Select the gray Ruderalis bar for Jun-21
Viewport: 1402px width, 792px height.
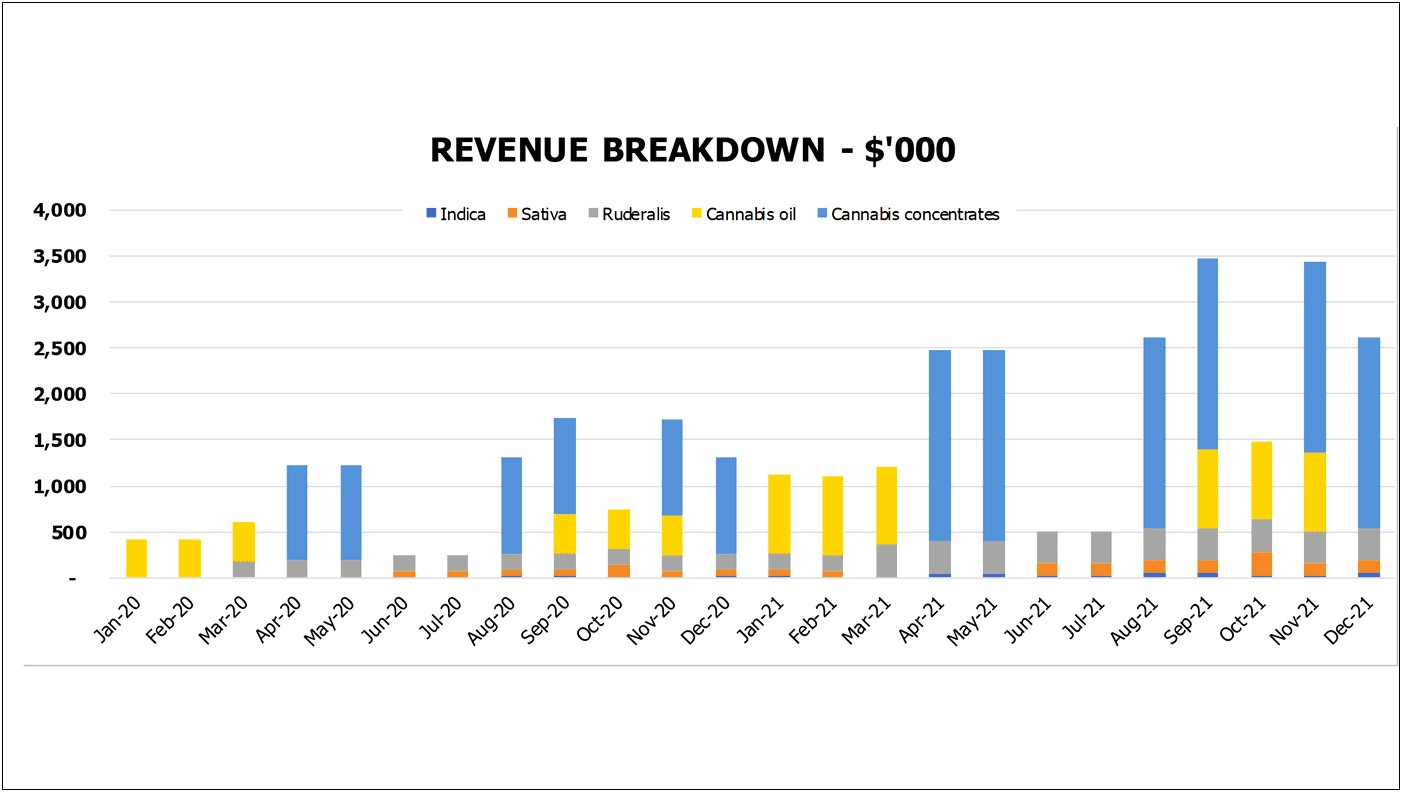click(x=1046, y=547)
